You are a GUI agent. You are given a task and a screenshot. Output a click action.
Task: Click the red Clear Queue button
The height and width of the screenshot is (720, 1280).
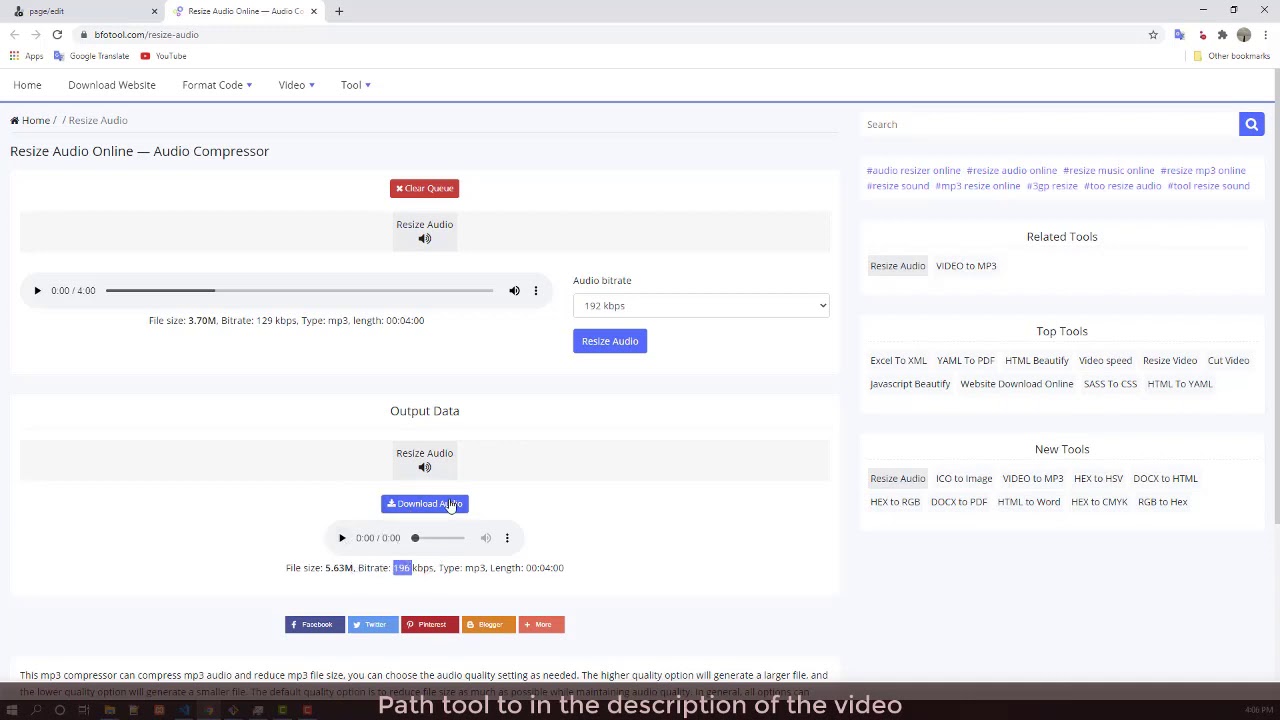[424, 188]
